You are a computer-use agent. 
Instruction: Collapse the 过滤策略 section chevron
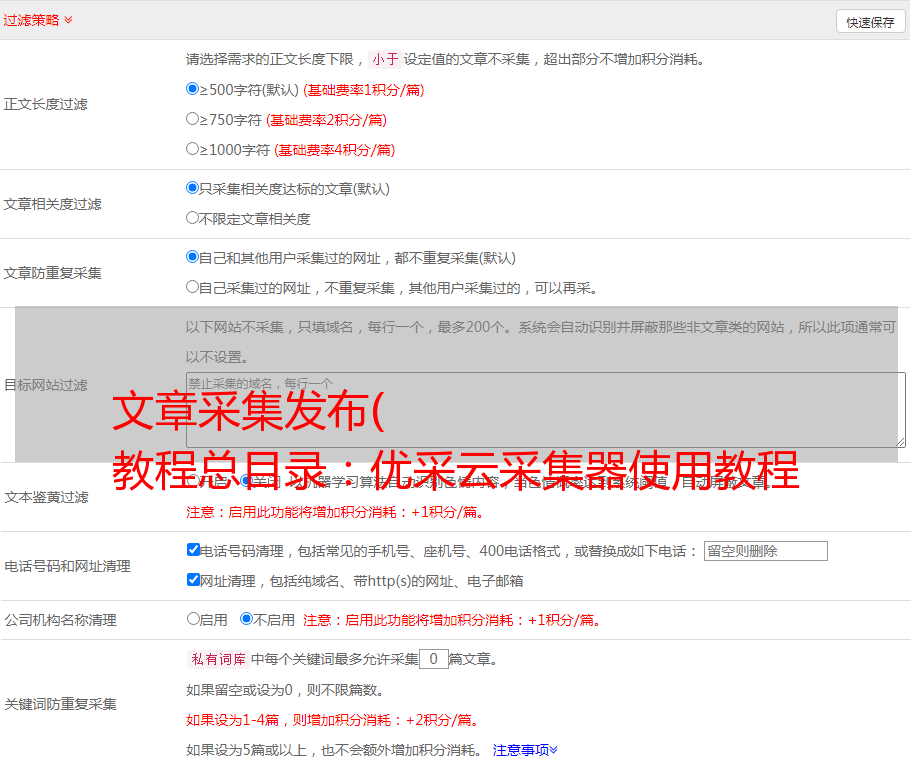click(68, 20)
